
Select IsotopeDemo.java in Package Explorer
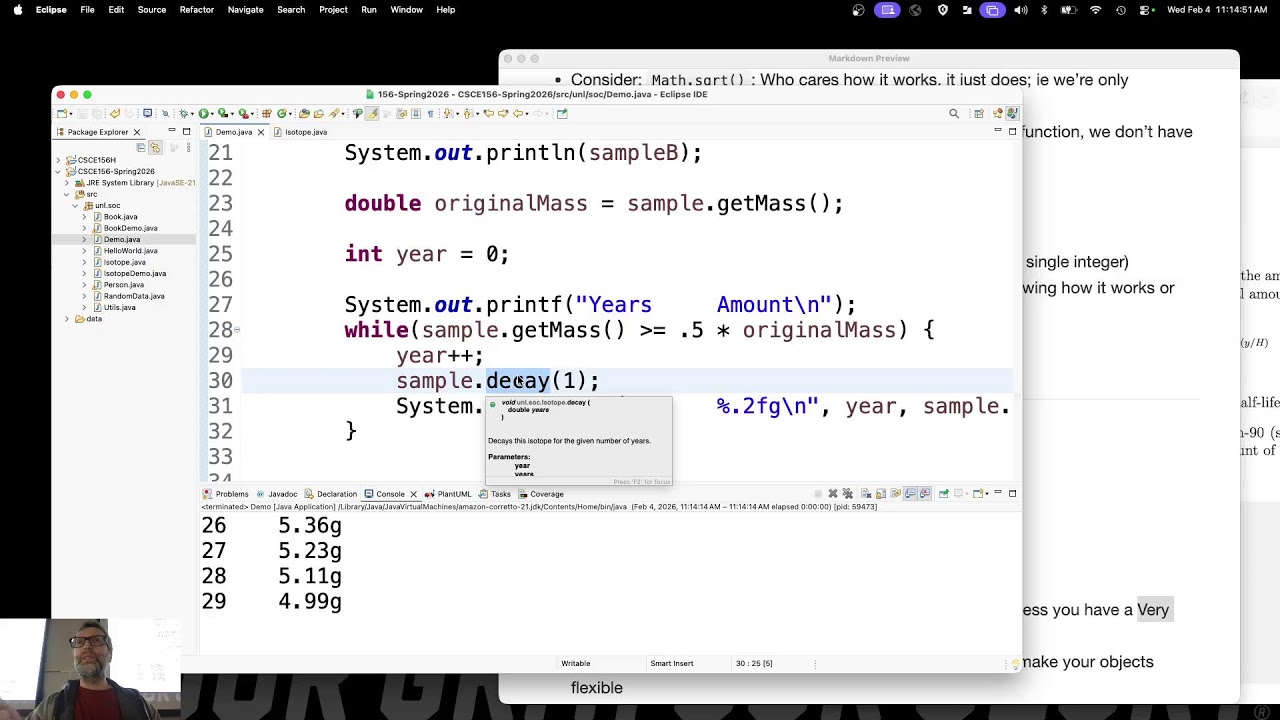pos(134,273)
